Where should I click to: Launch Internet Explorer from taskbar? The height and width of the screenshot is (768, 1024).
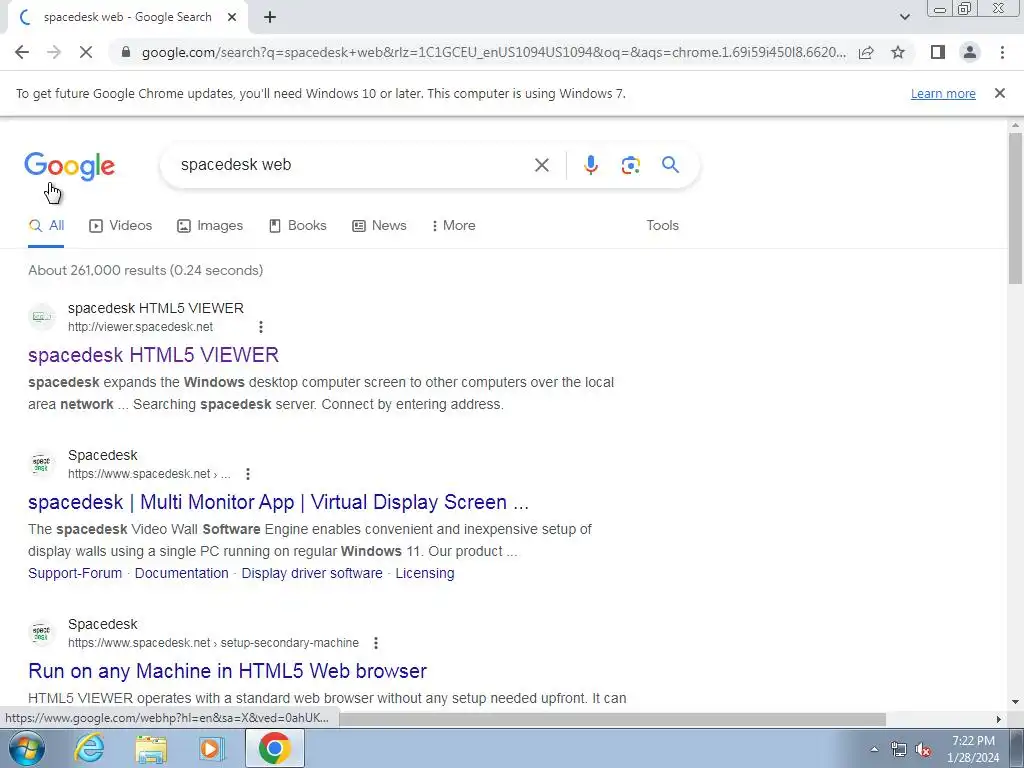coord(89,749)
